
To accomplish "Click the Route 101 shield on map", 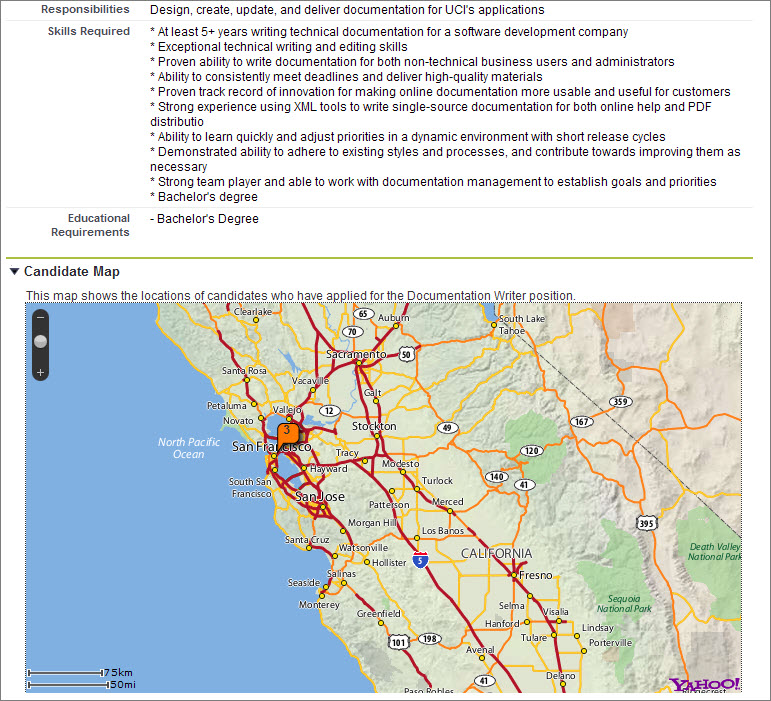I will click(398, 642).
